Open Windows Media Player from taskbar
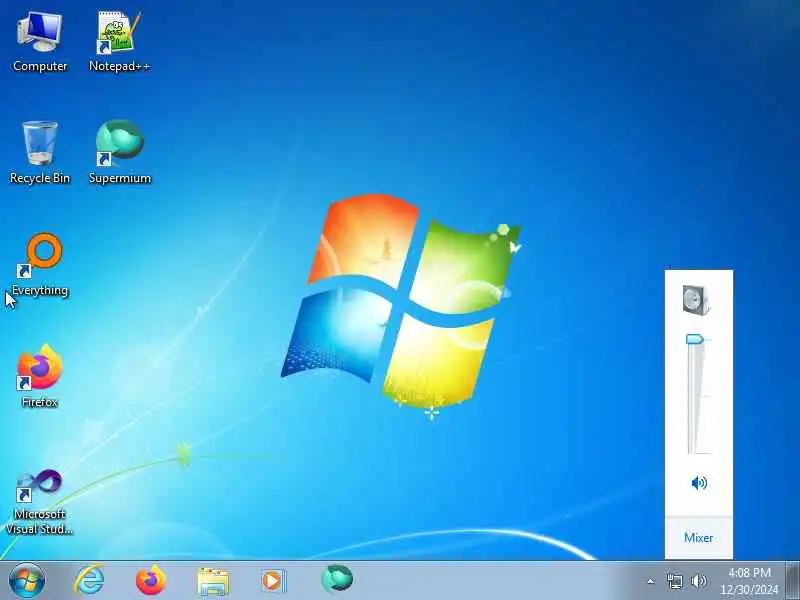This screenshot has width=800, height=600. (x=274, y=581)
